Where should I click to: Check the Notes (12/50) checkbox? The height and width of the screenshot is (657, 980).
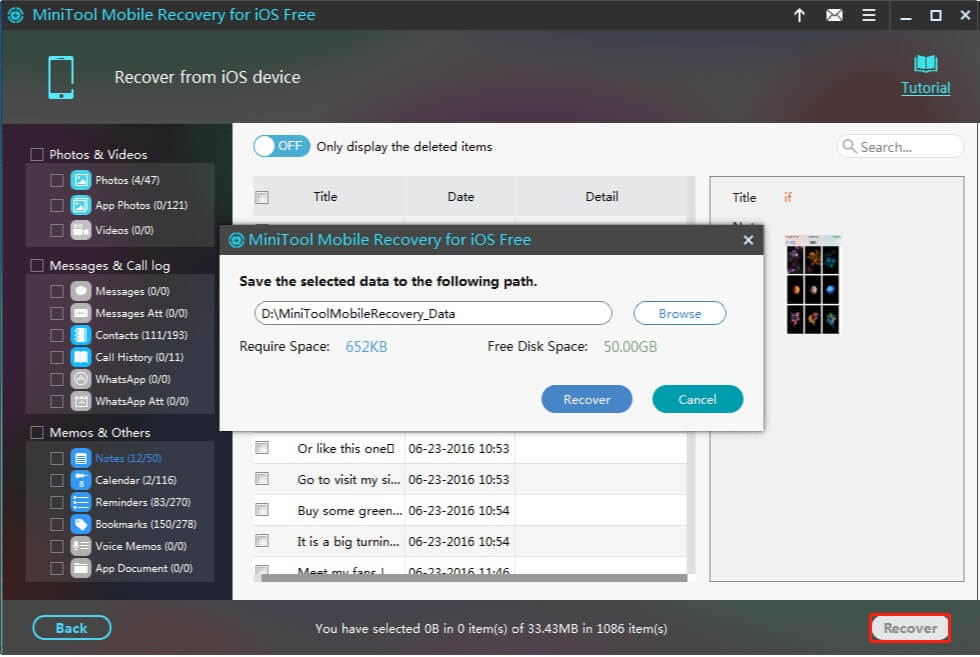coord(57,459)
